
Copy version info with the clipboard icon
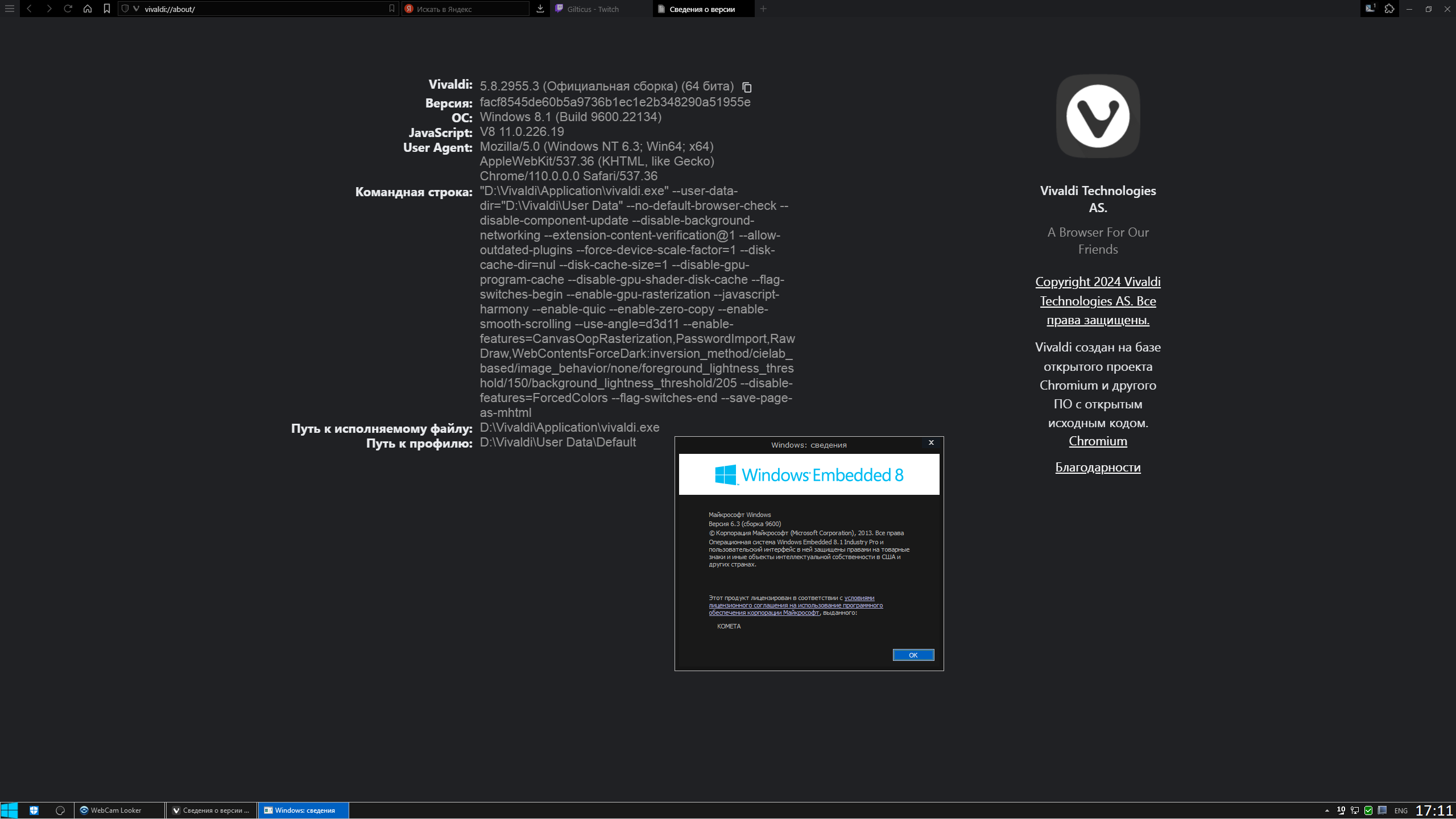[747, 87]
